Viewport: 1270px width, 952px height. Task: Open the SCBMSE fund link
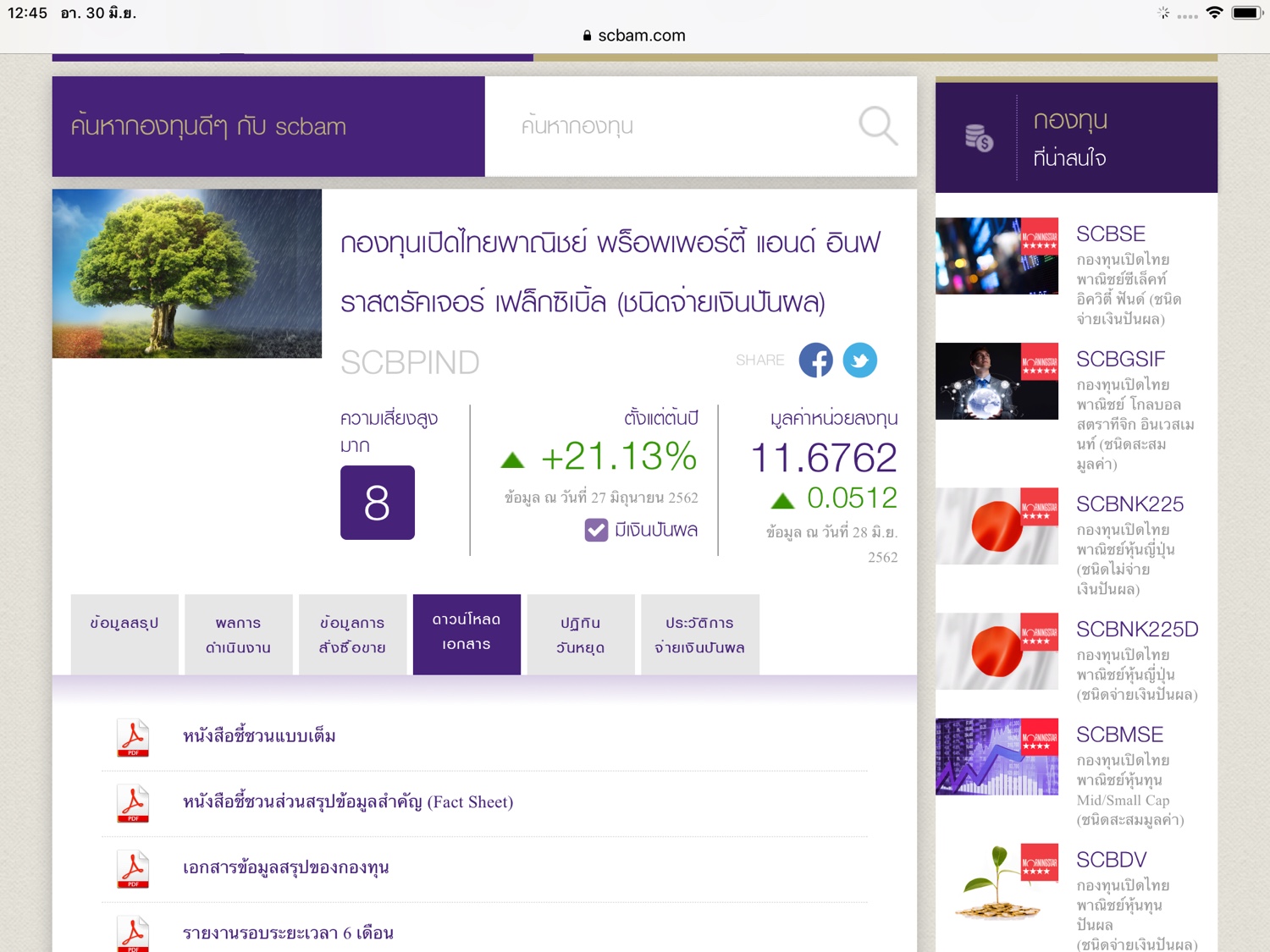click(1120, 735)
